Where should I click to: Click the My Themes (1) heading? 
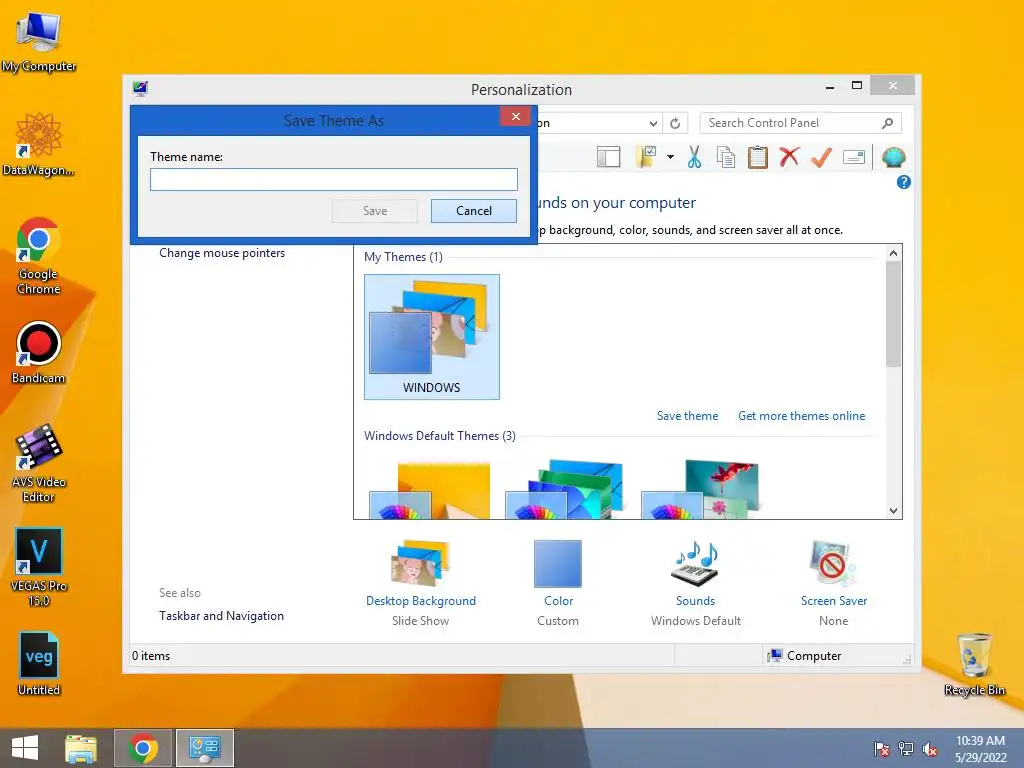pyautogui.click(x=403, y=257)
